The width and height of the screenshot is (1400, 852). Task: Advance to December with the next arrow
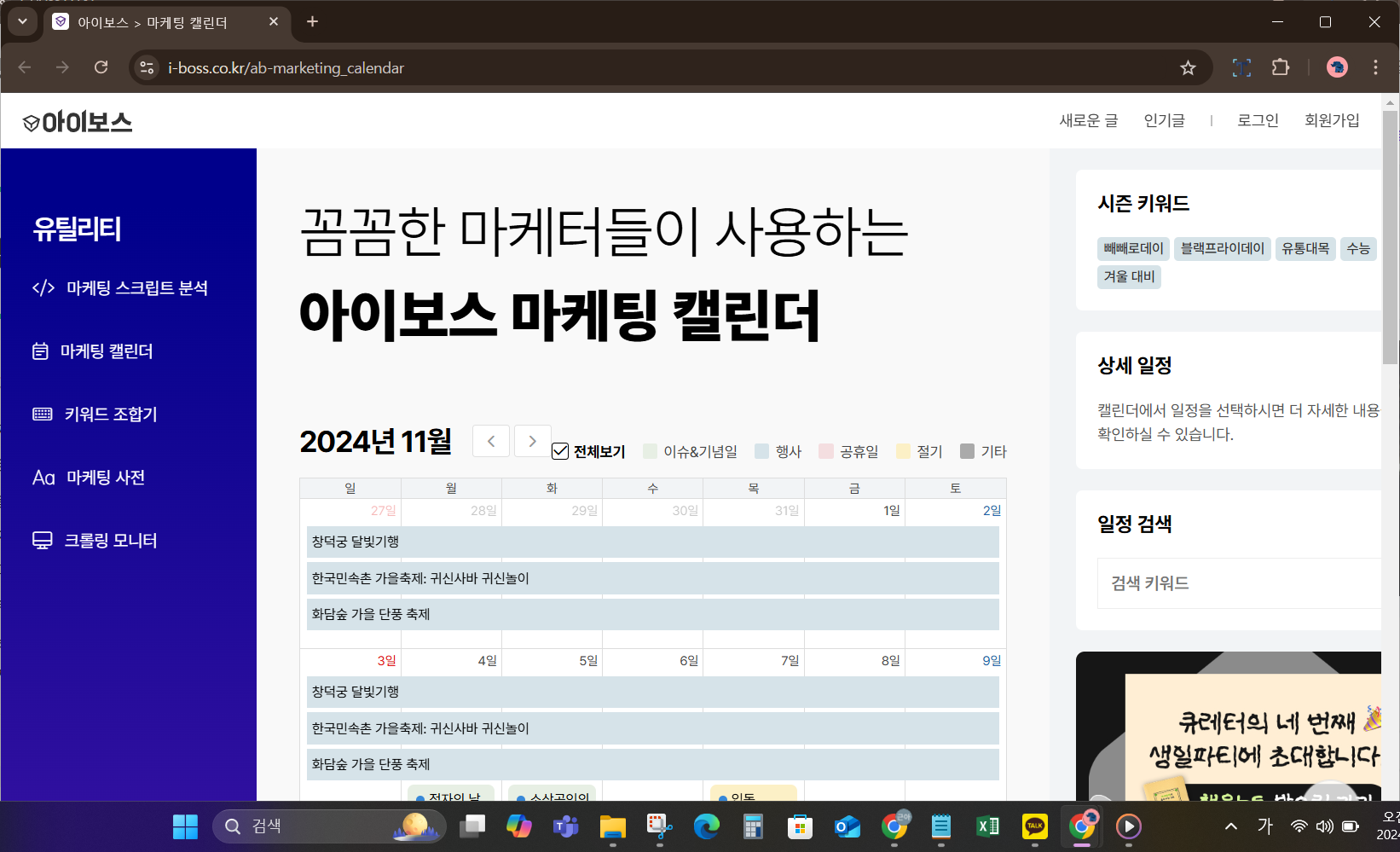pyautogui.click(x=532, y=441)
